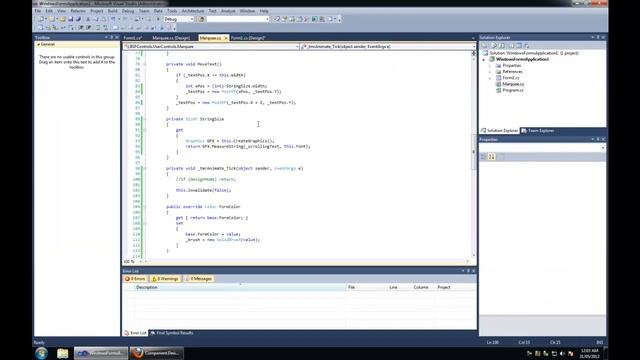Screen dimensions: 640x360
Task: Click the volume icon in system tray
Action: (562, 353)
